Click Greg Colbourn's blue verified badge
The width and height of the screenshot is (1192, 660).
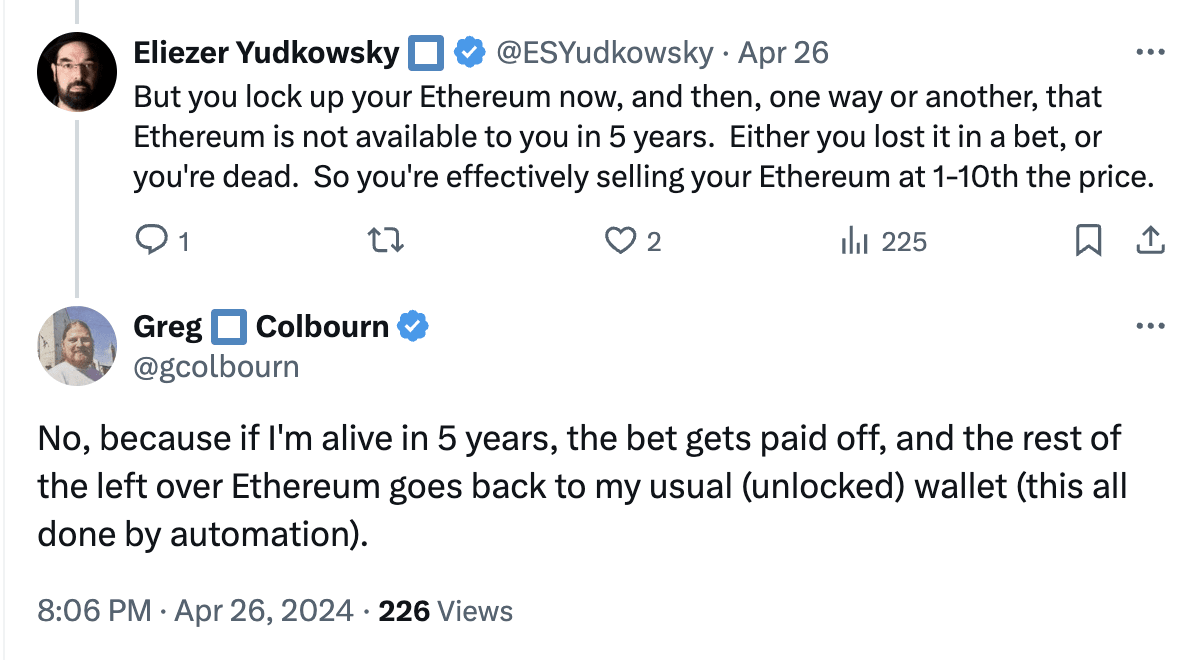pyautogui.click(x=413, y=326)
